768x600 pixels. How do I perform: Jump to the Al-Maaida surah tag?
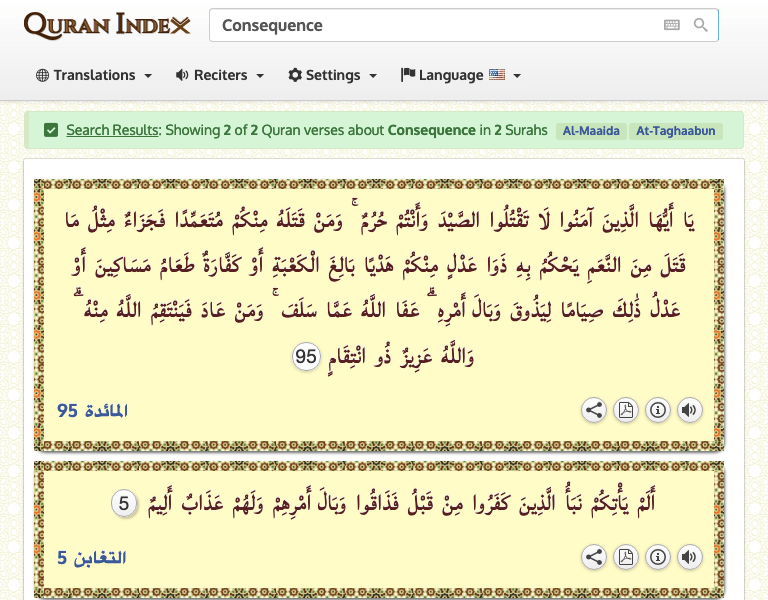click(x=591, y=131)
